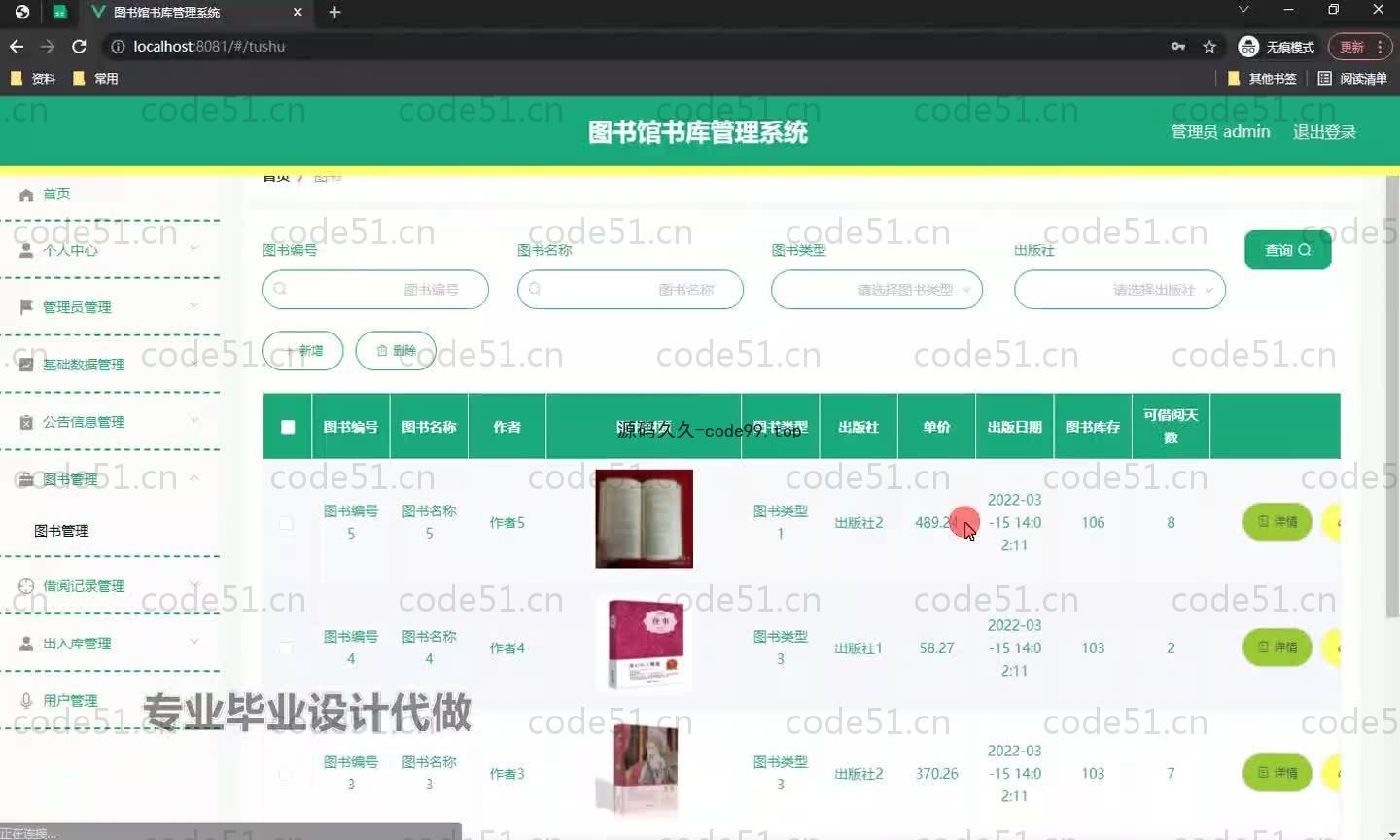Open the 基础数据管理 sidebar menu
The height and width of the screenshot is (840, 1400).
(x=110, y=365)
